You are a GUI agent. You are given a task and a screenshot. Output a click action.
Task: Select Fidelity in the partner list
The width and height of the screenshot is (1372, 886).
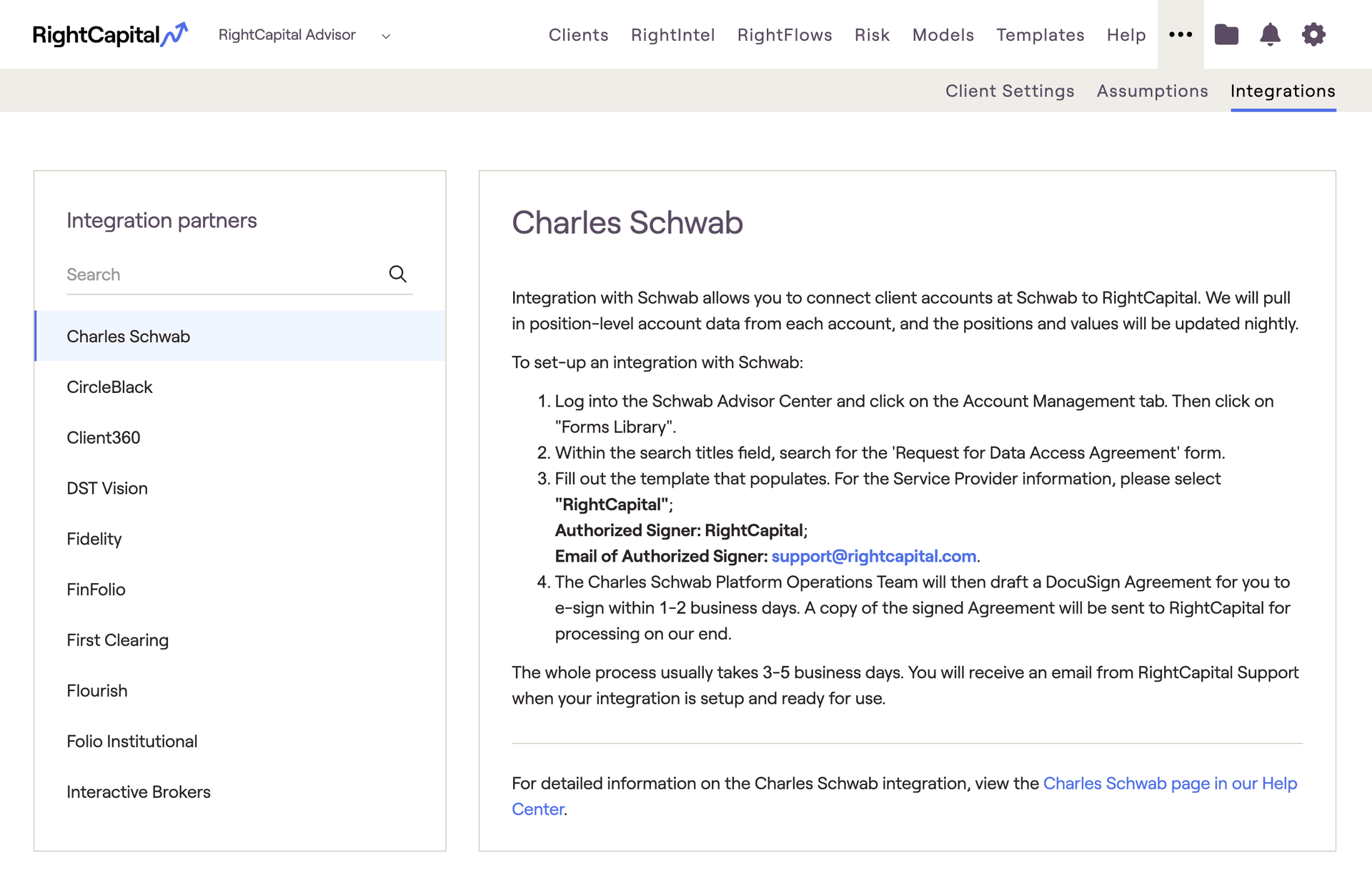point(240,539)
